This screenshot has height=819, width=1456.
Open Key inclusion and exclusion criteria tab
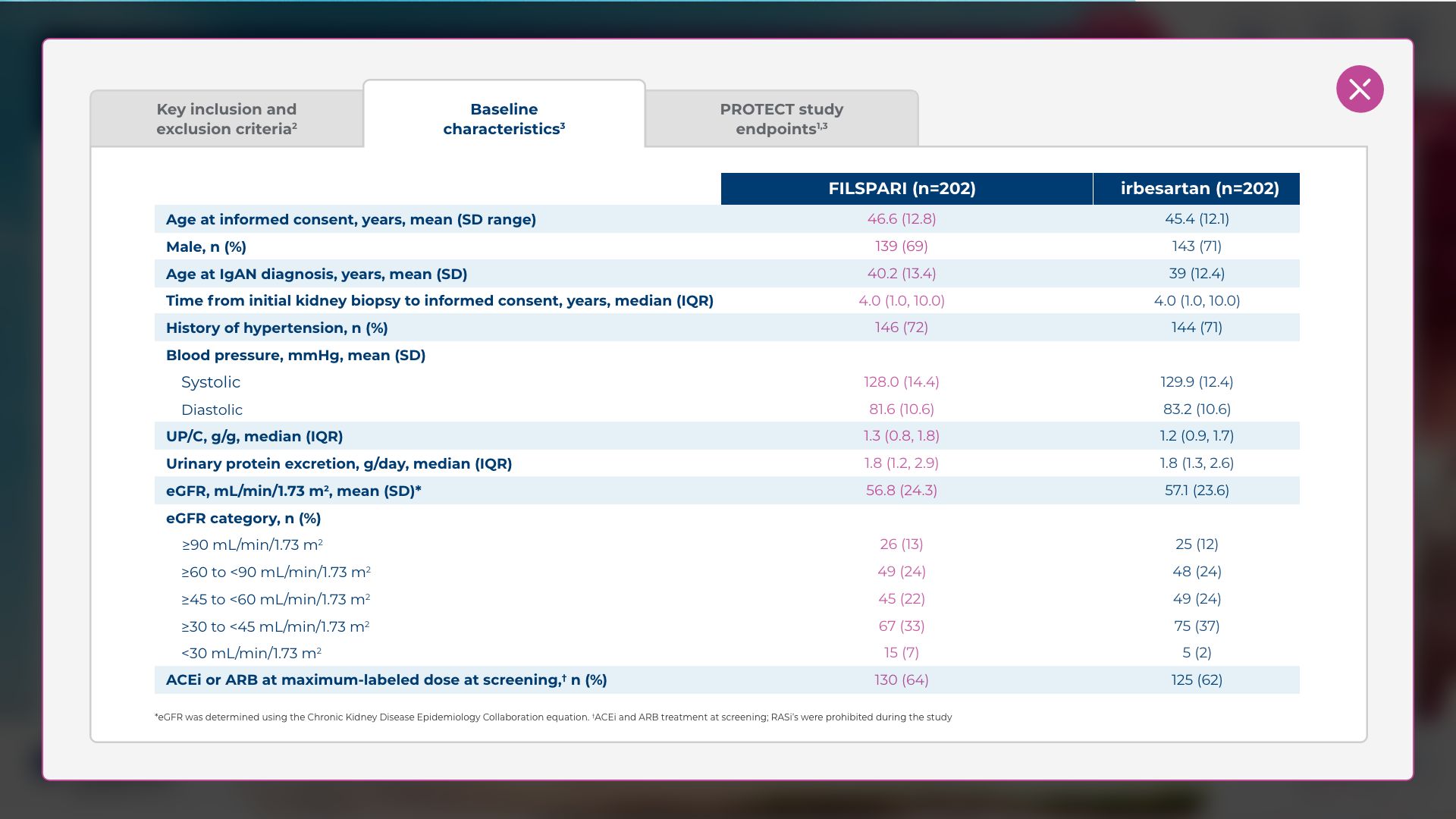[227, 119]
